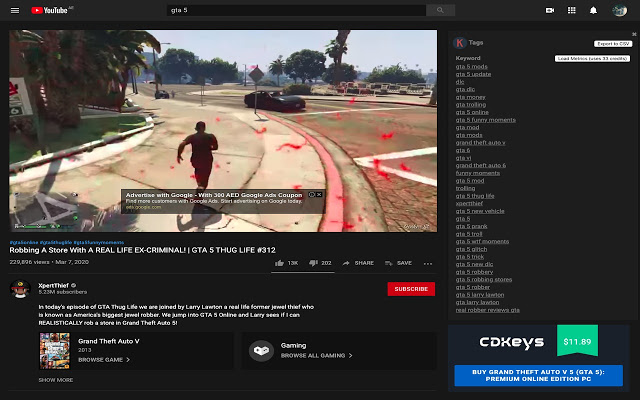Subscribe to XpertThief
The height and width of the screenshot is (400, 640).
(411, 289)
